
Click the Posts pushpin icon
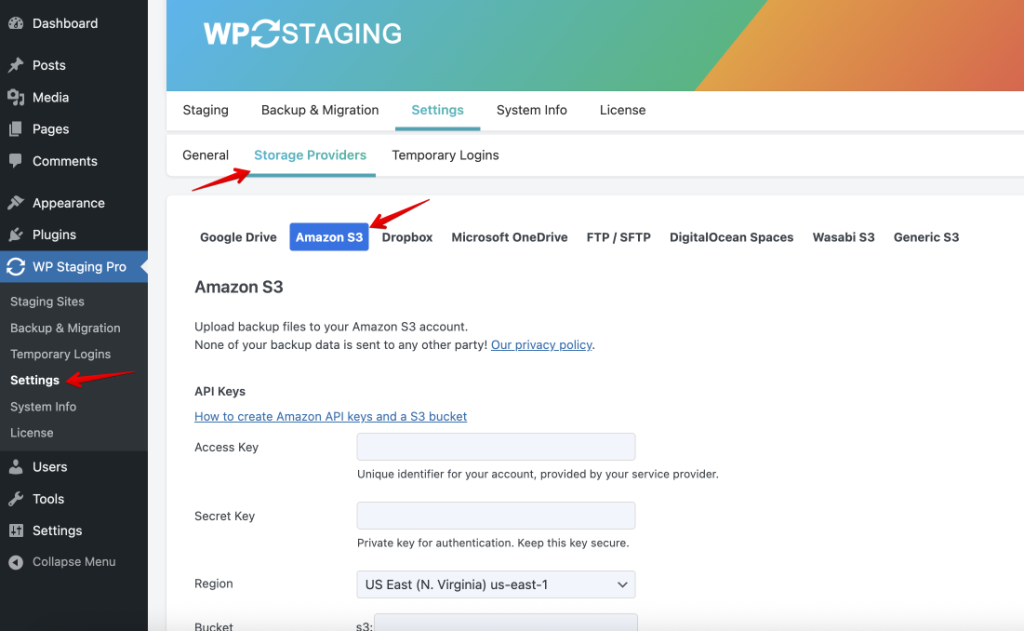coord(16,65)
